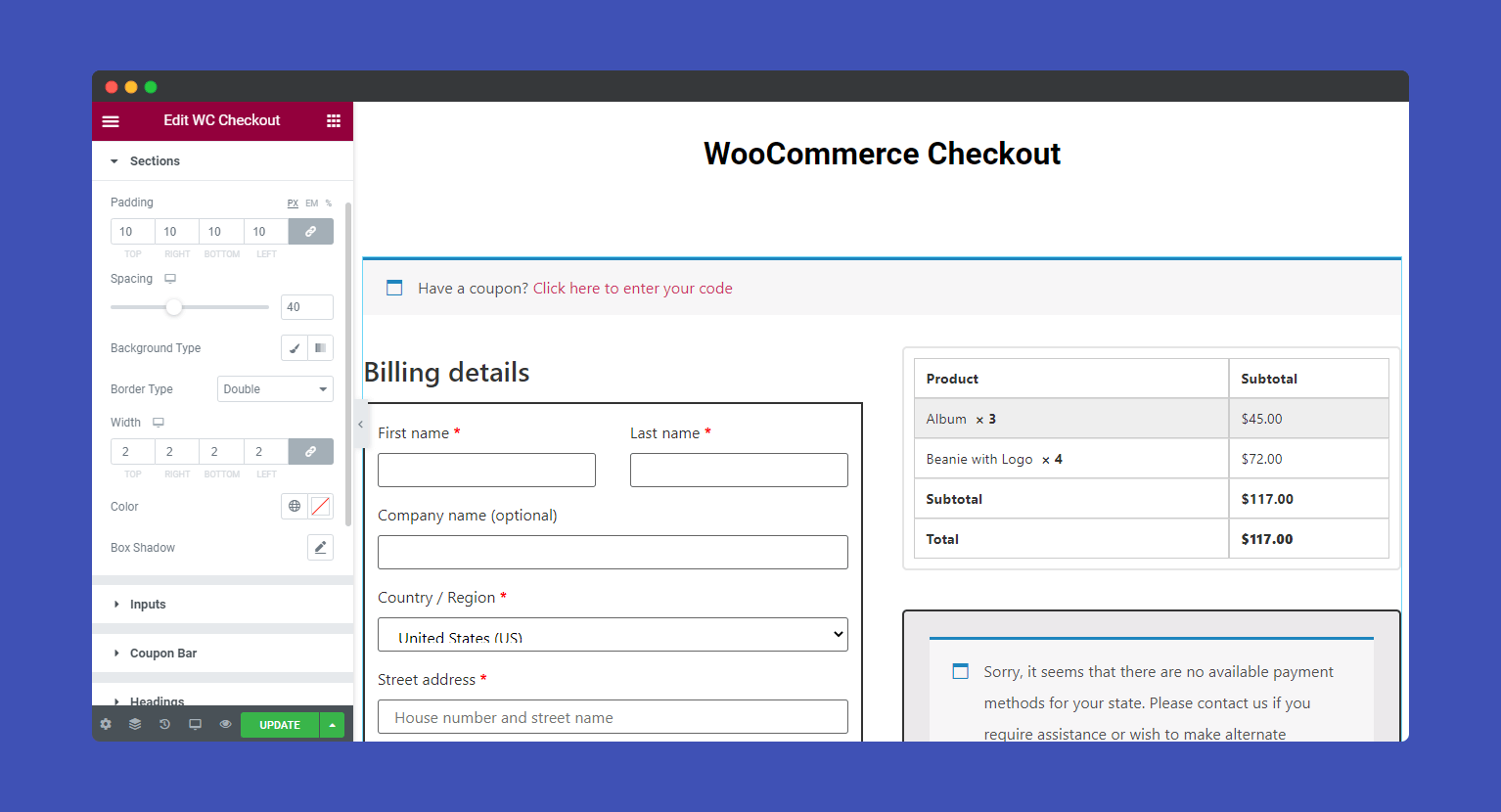
Task: Choose classic Background Type brush icon
Action: pyautogui.click(x=294, y=348)
